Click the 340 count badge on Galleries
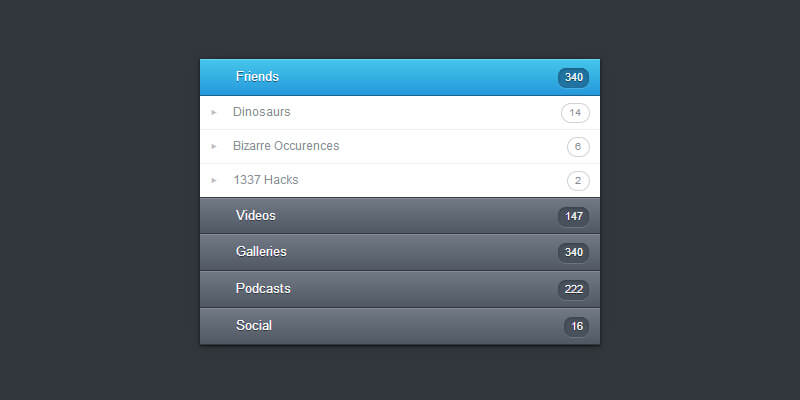Image resolution: width=800 pixels, height=400 pixels. 574,253
